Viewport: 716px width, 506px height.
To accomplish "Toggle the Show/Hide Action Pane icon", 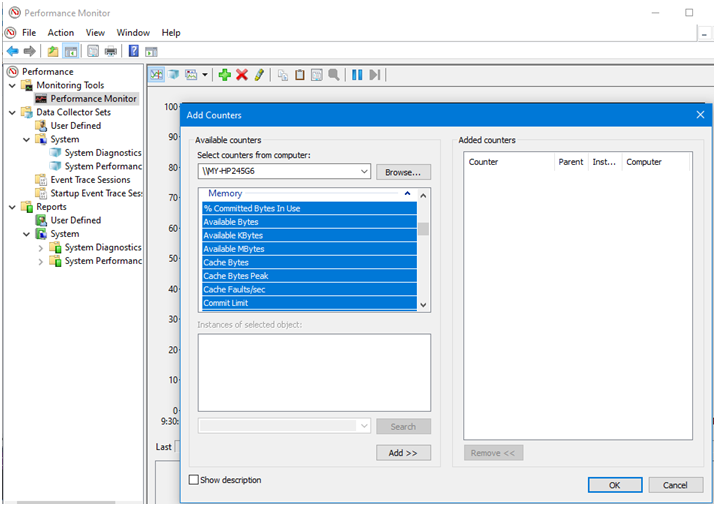I will (x=151, y=52).
